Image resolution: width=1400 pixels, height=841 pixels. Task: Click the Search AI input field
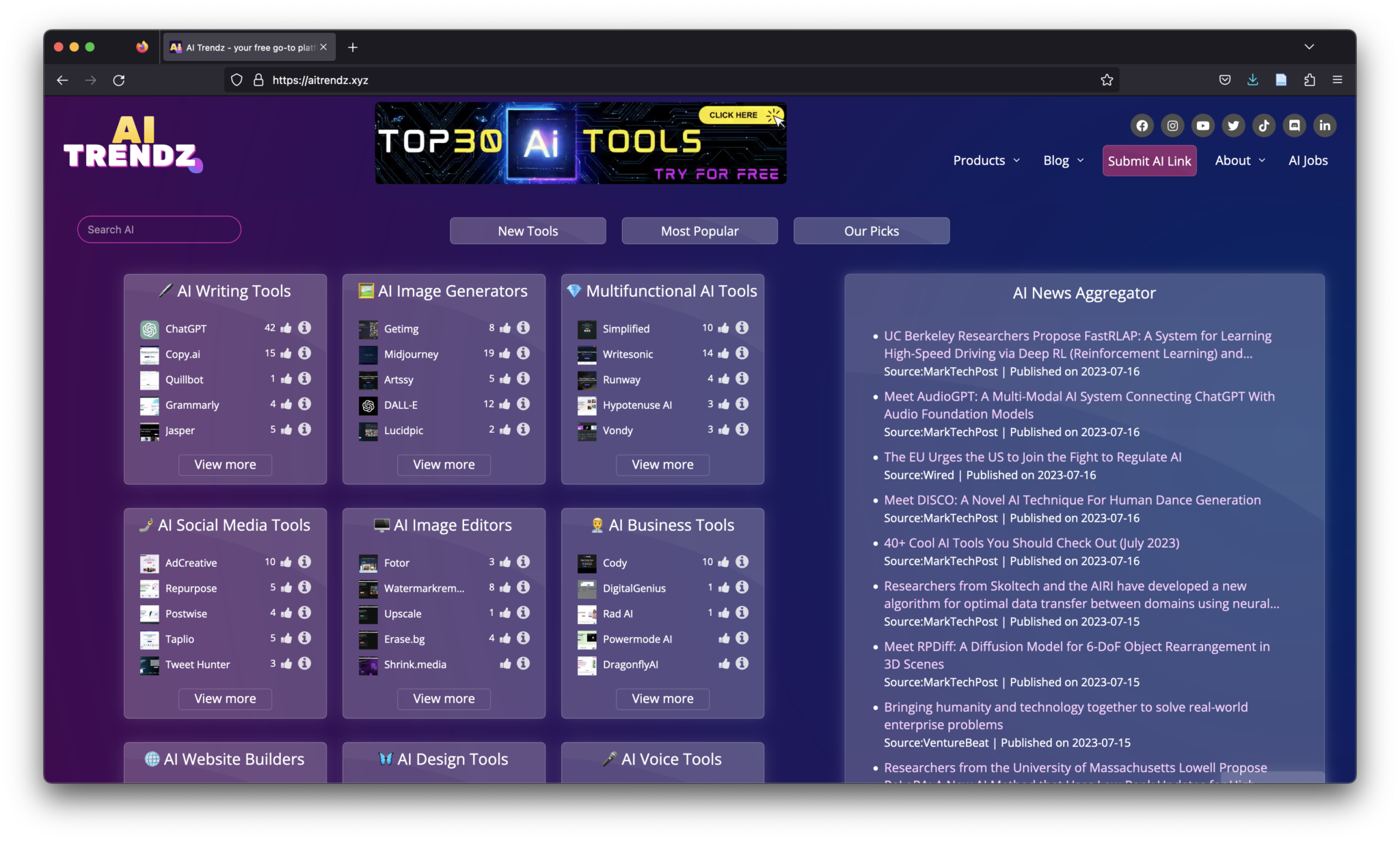coord(159,230)
